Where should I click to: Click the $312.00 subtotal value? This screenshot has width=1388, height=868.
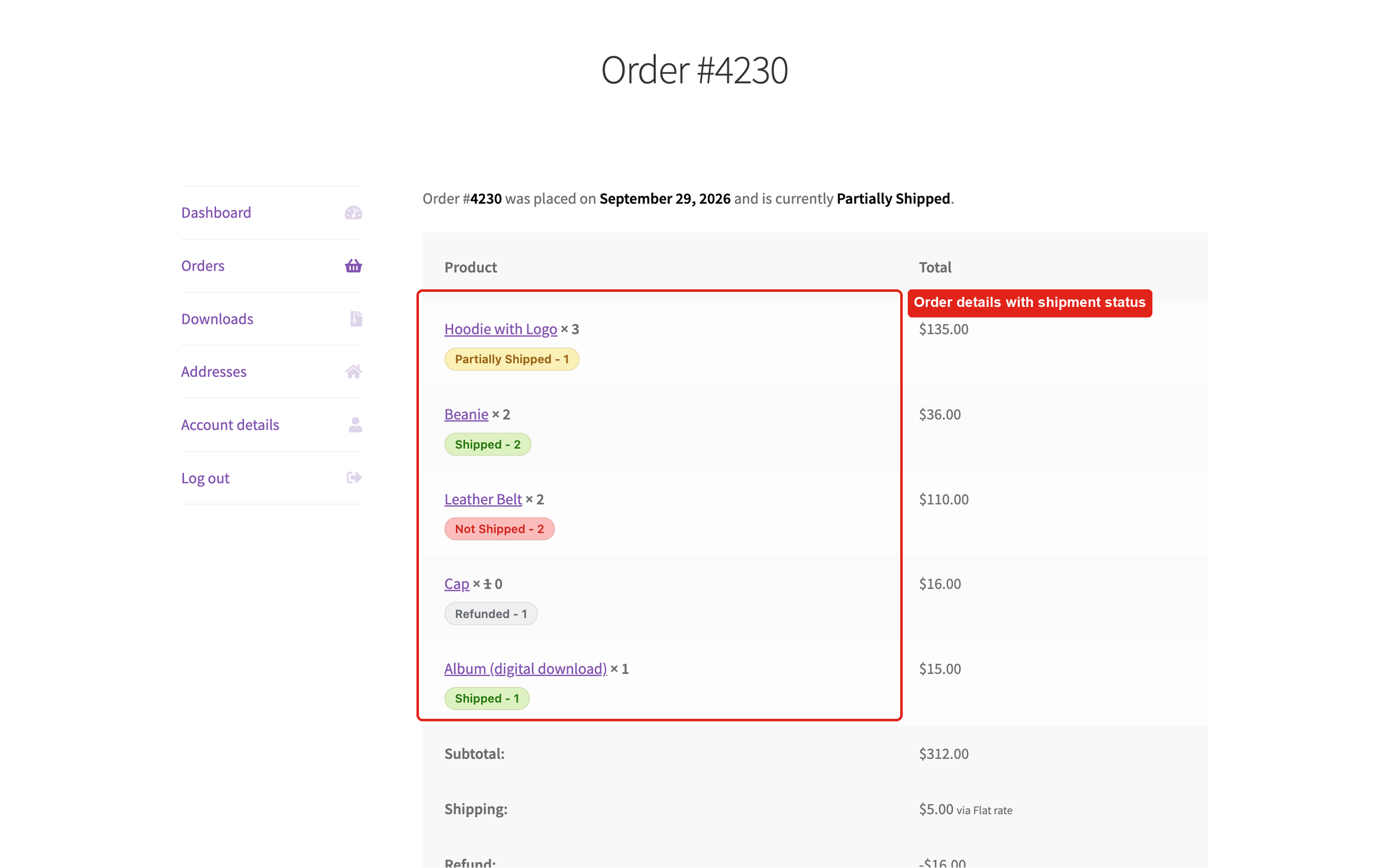(943, 754)
